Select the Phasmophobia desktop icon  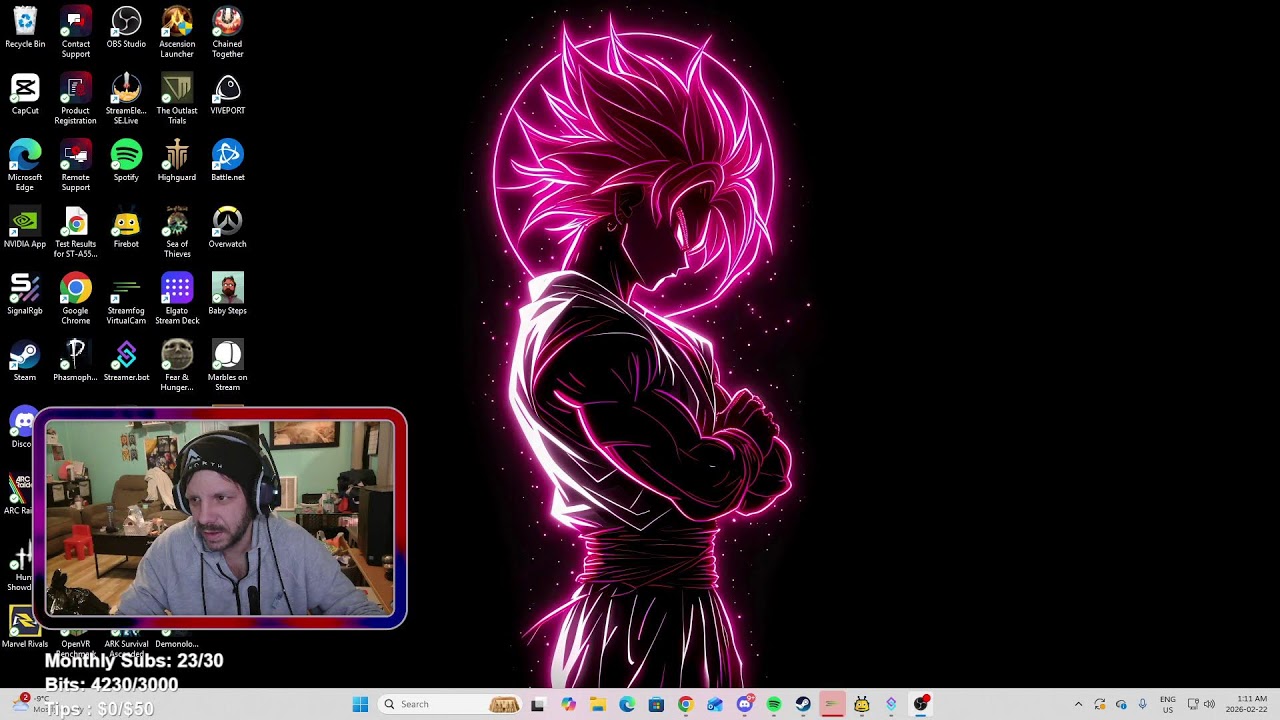click(76, 361)
